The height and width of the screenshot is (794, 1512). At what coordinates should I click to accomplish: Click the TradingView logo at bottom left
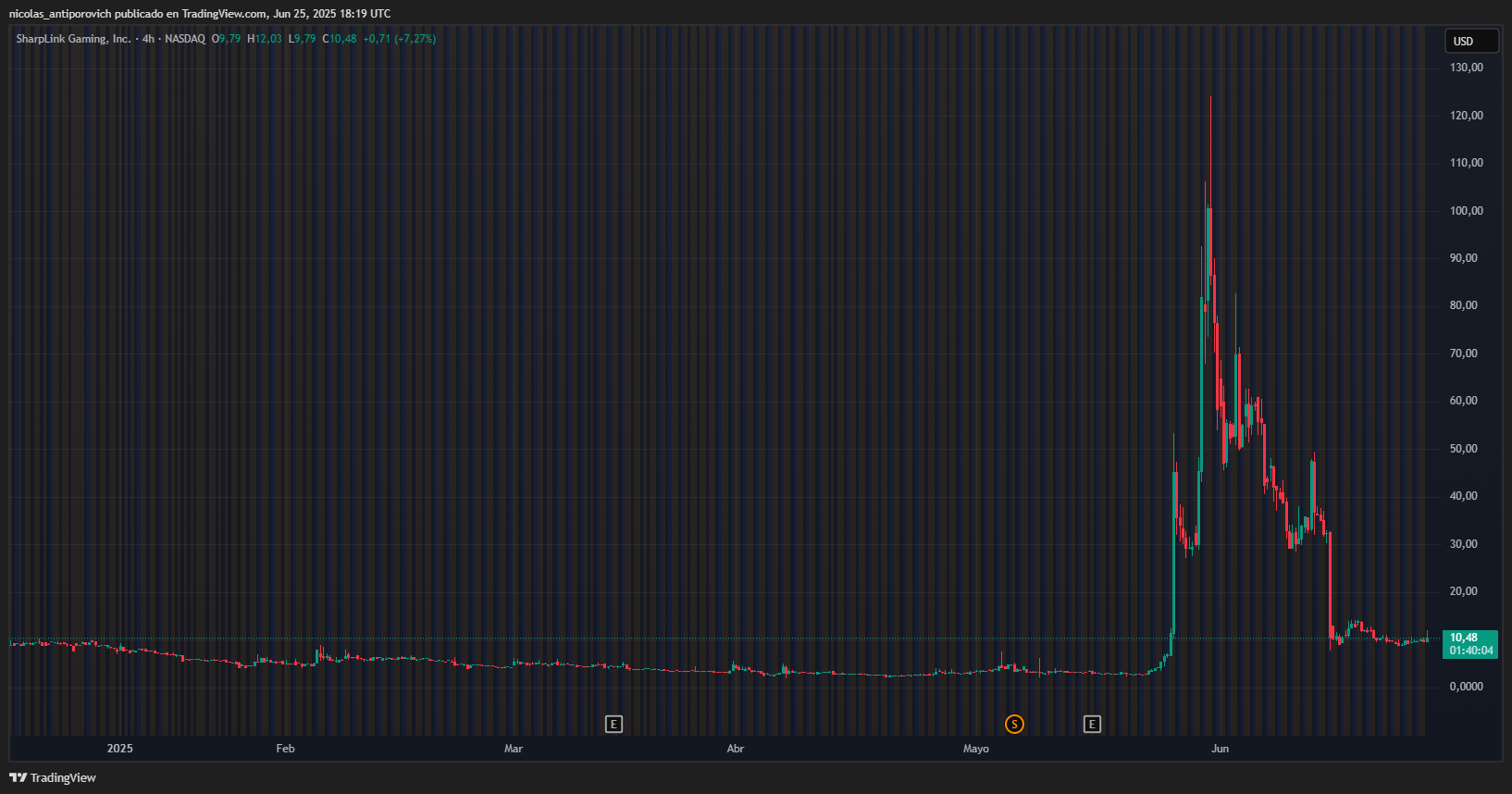click(53, 777)
